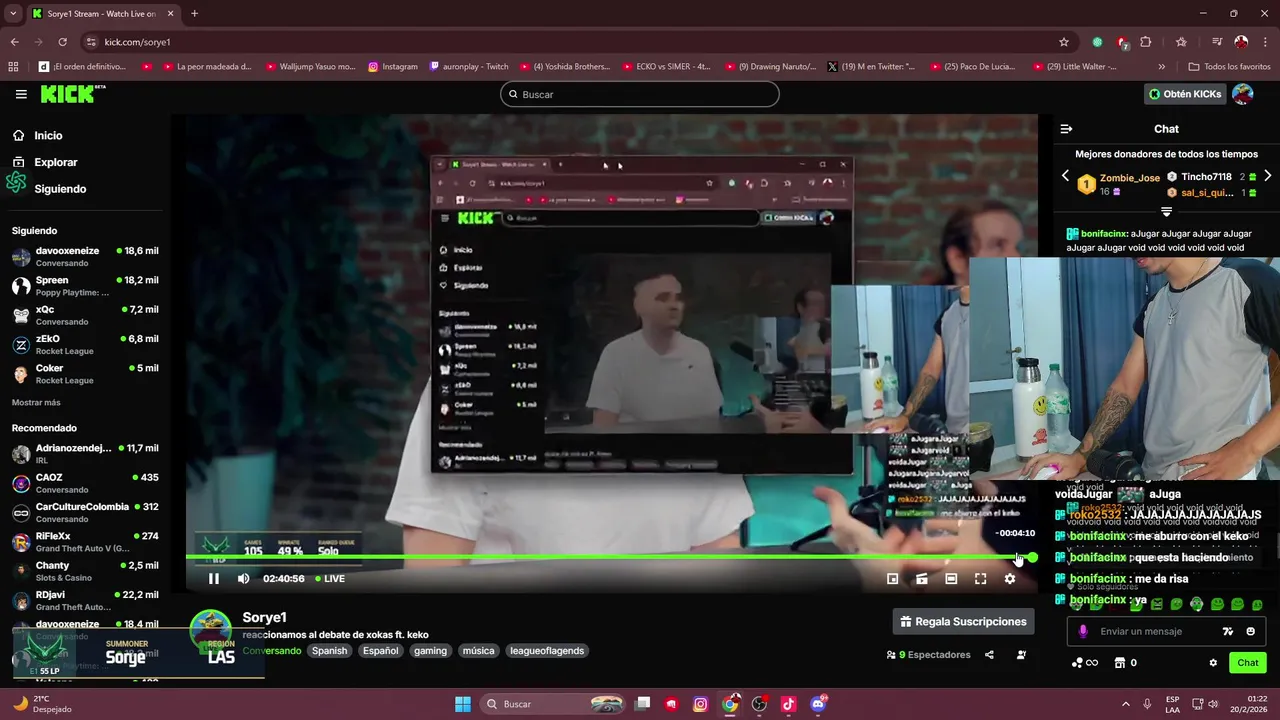Share the stream via share icon
Image resolution: width=1280 pixels, height=720 pixels.
[x=989, y=655]
